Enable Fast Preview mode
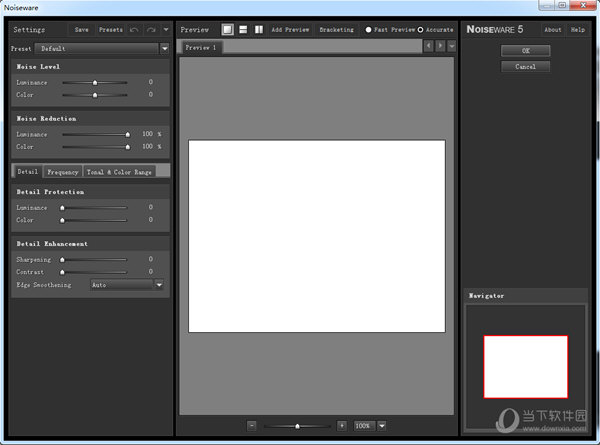Viewport: 600px width, 445px height. [368, 30]
